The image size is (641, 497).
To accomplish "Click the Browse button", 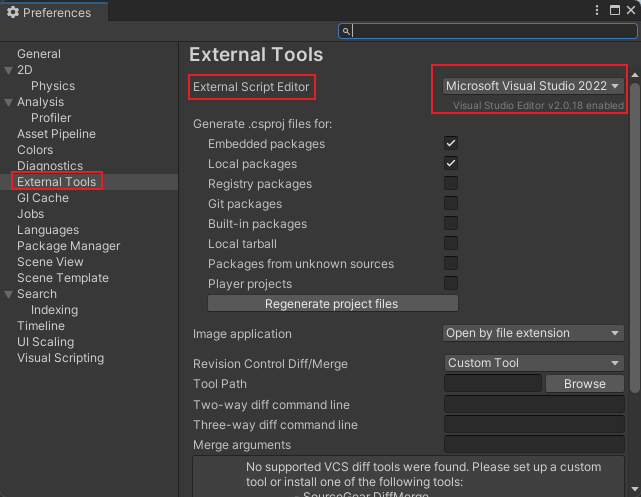I will point(585,384).
